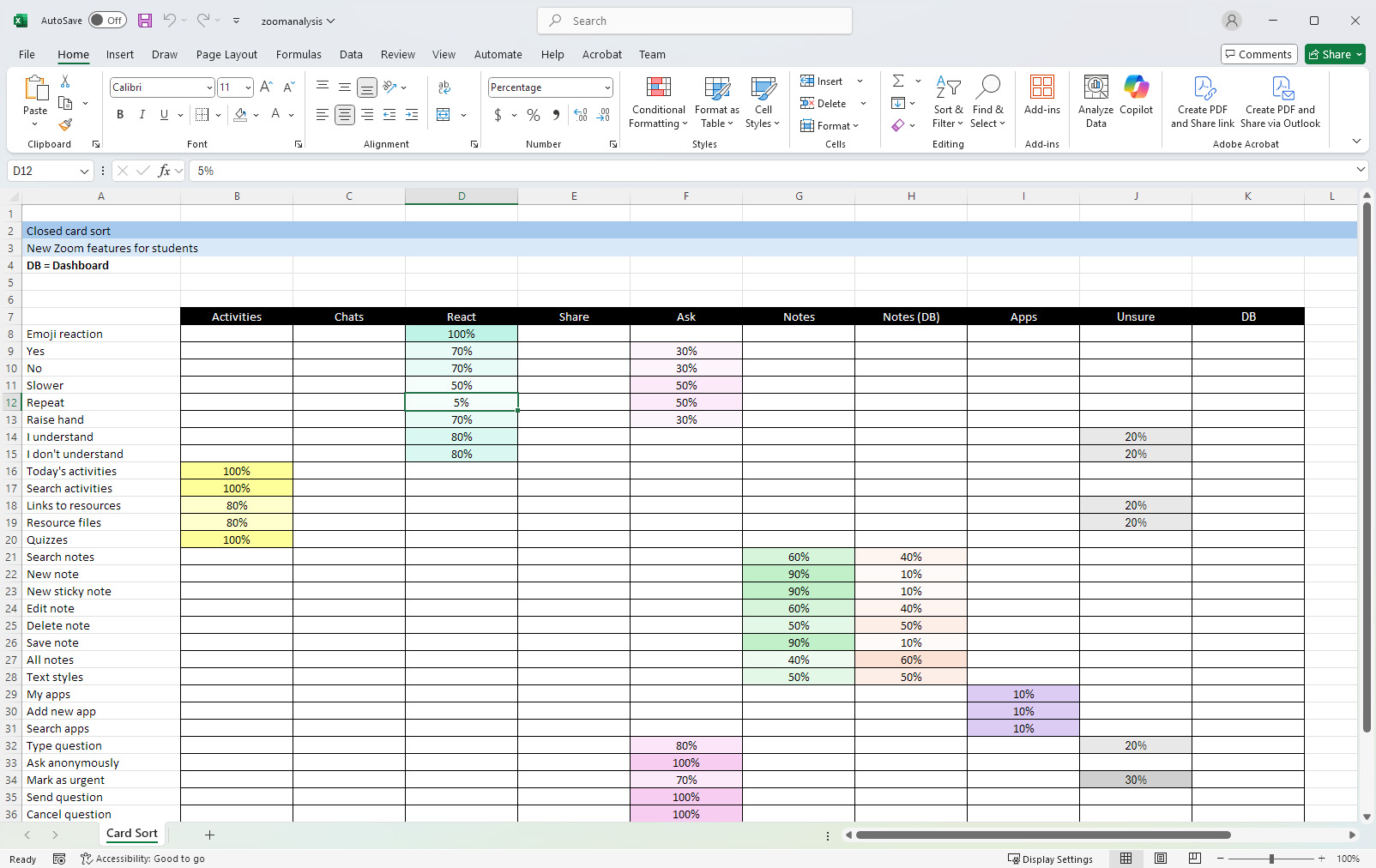
Task: Click the Undo arrow icon
Action: 169,21
